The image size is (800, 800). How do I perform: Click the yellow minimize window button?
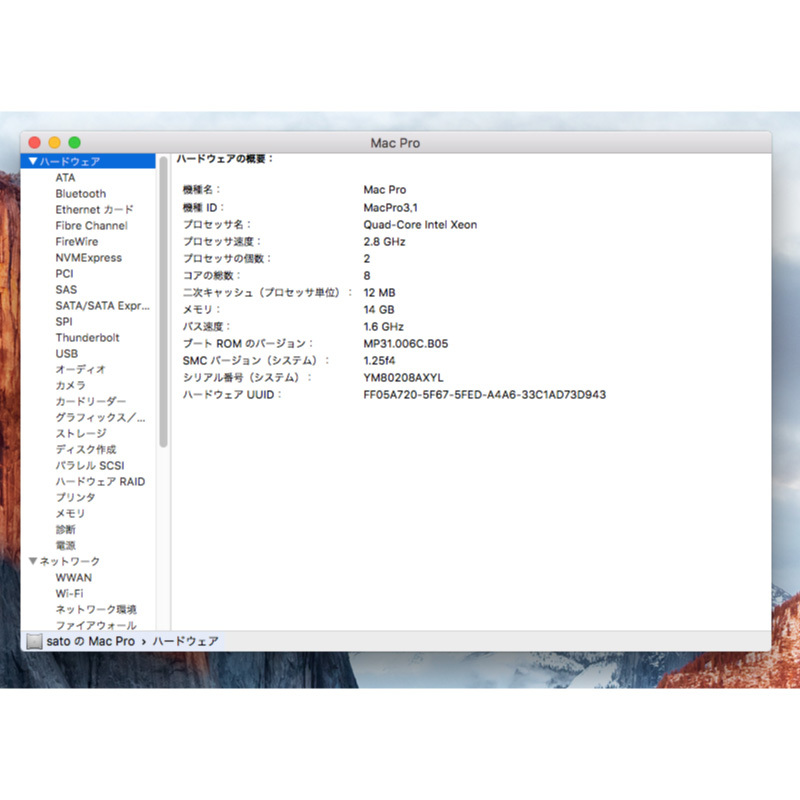54,143
